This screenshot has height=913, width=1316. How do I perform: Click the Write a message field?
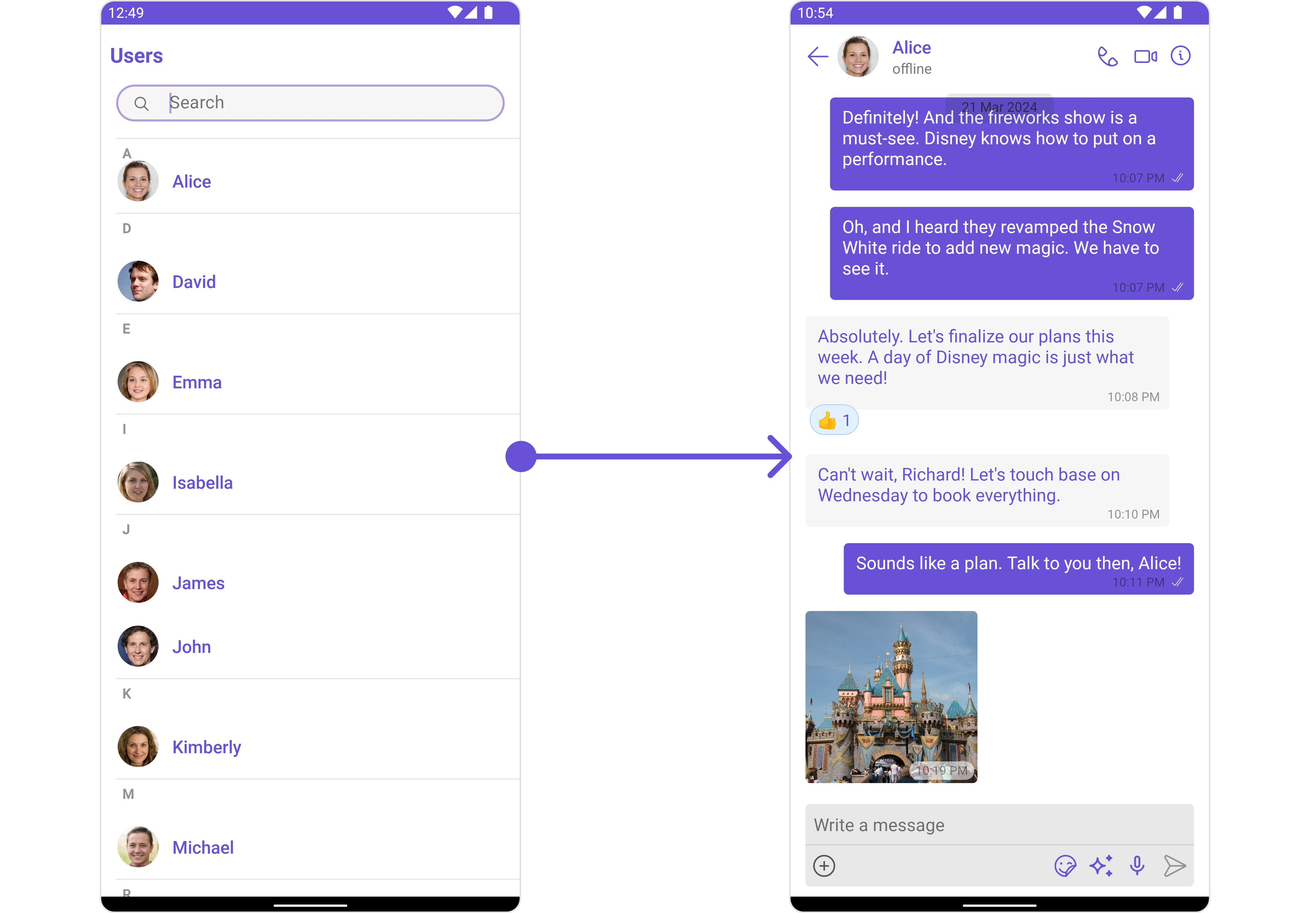click(999, 825)
